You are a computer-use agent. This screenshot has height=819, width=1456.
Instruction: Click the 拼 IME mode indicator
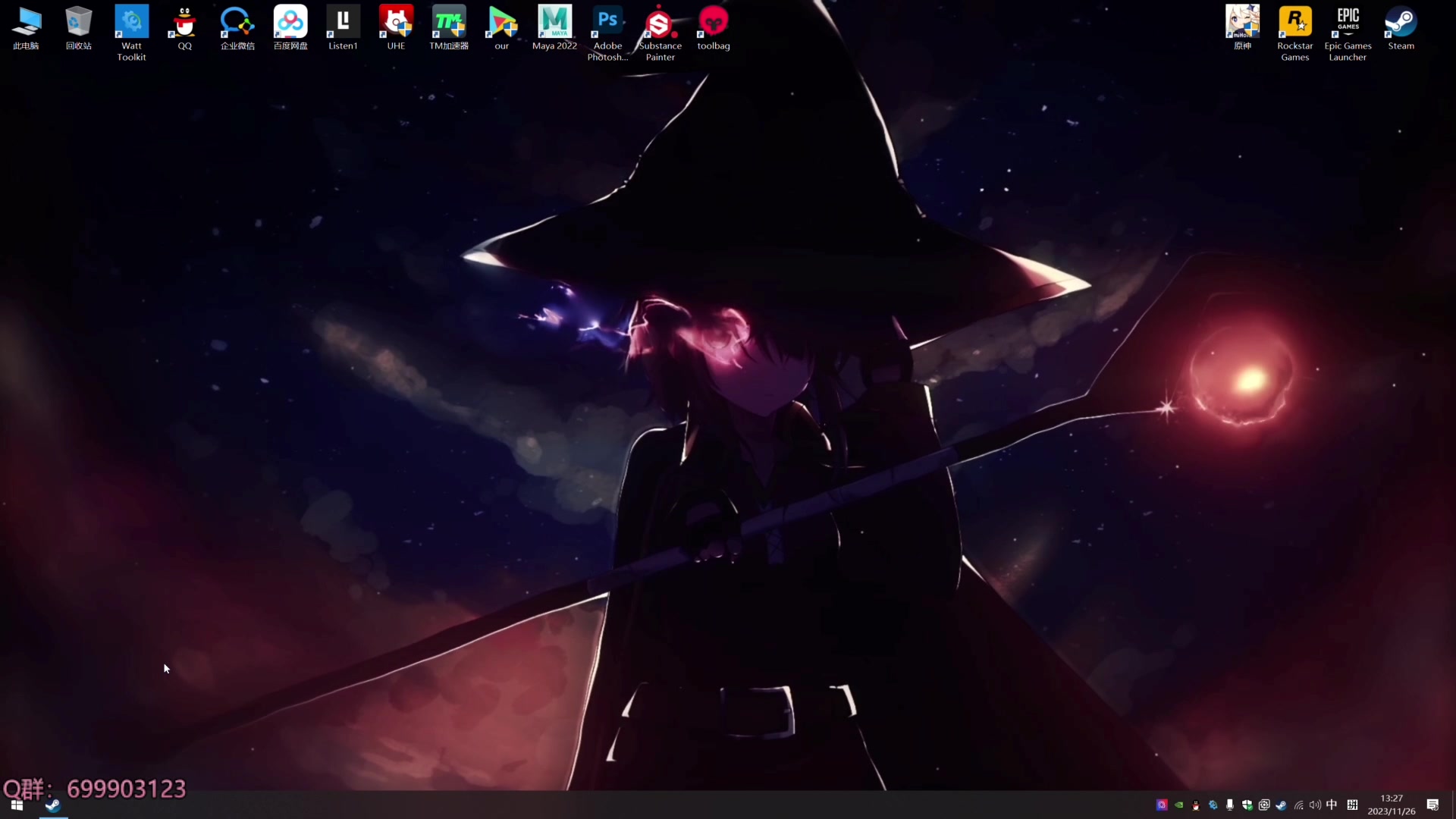(1352, 805)
